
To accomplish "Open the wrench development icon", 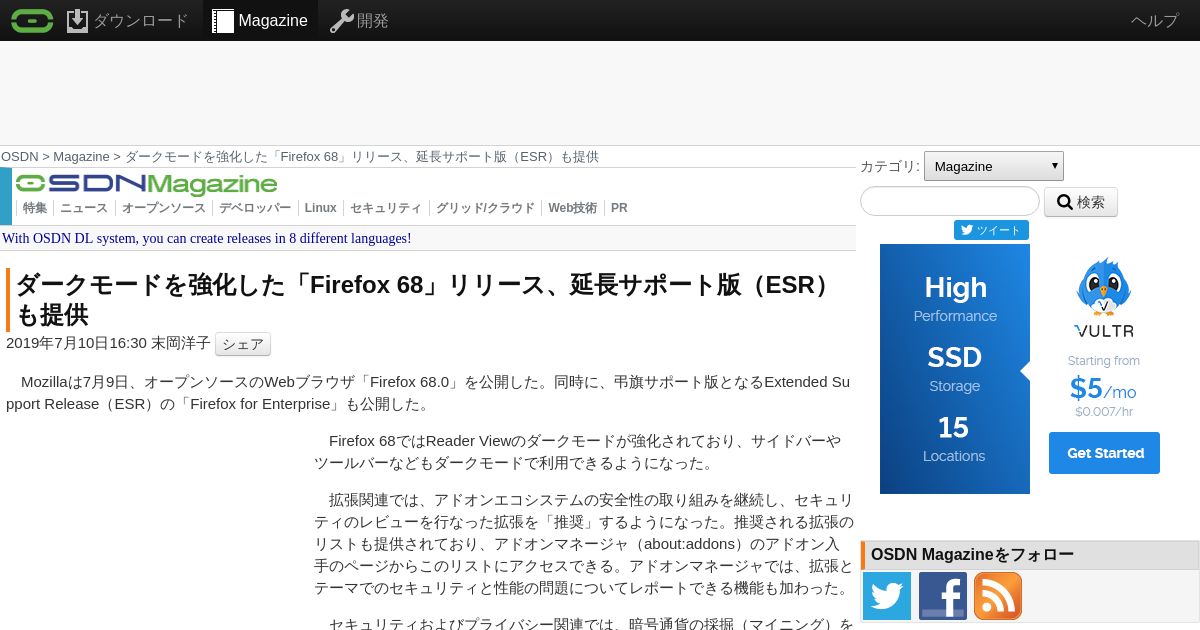I will [x=341, y=20].
